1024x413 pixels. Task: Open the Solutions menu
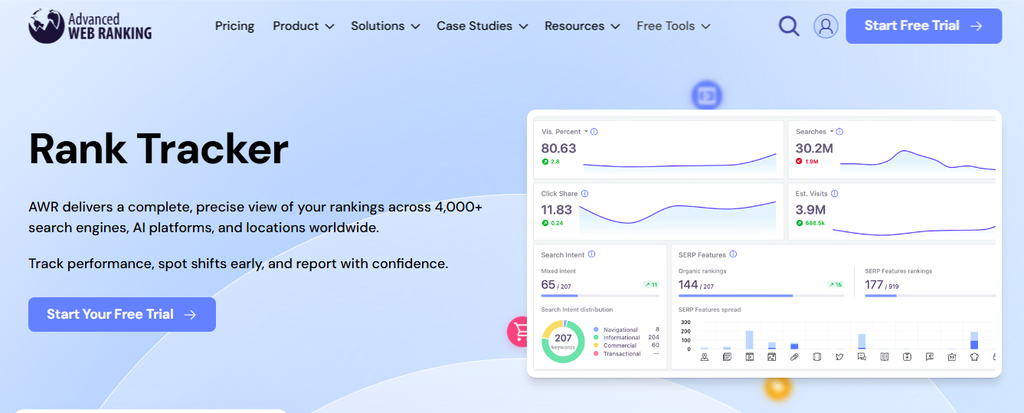tap(386, 26)
